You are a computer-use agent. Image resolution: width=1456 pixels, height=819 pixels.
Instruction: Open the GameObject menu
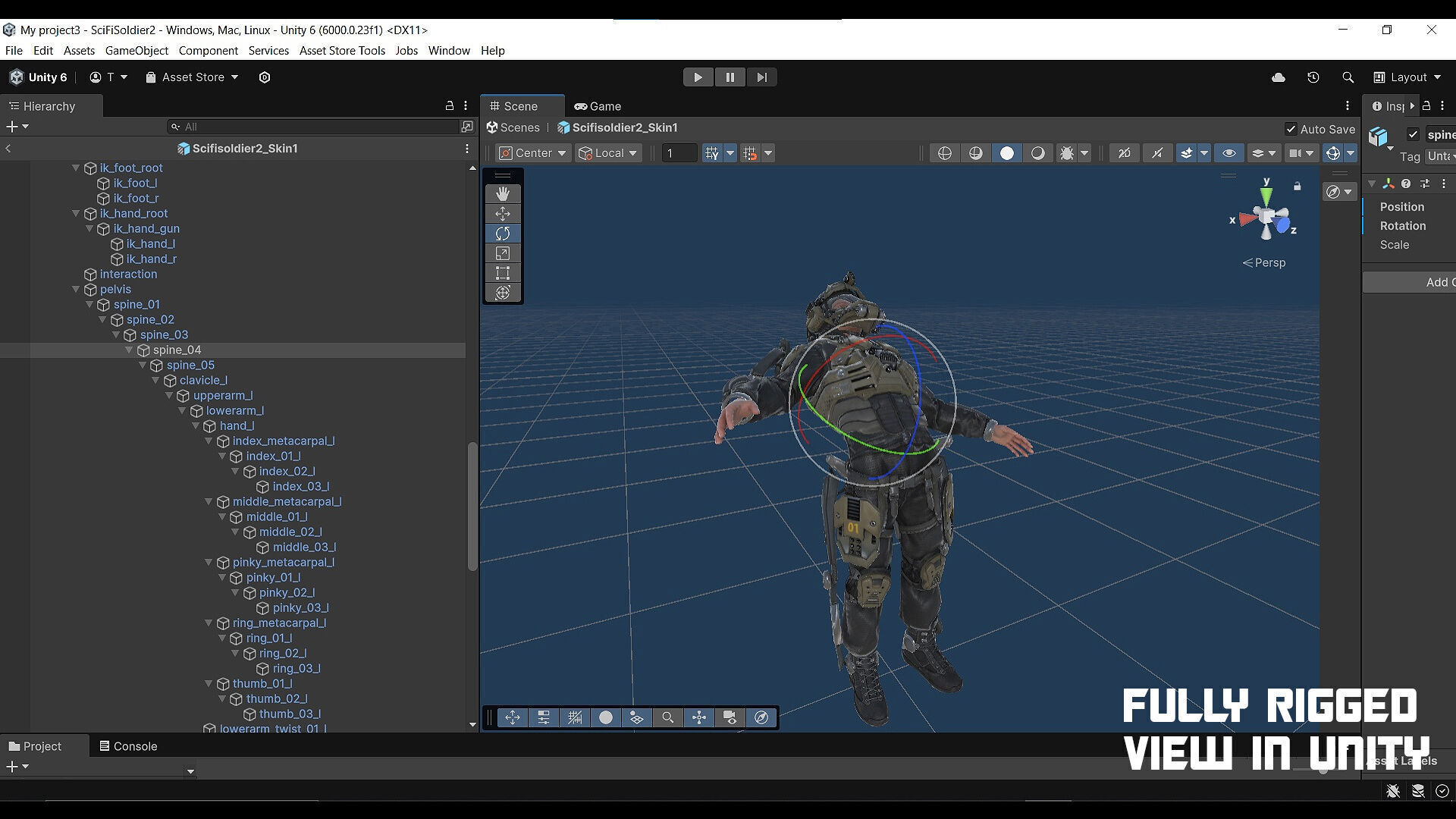136,51
